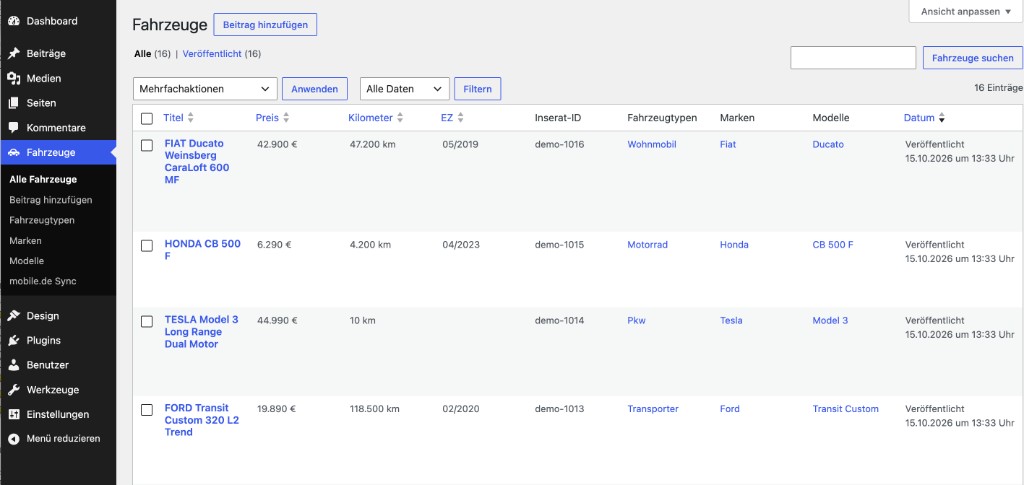Viewport: 1024px width, 485px height.
Task: Click the 118.500 km mileage cell
Action: pyautogui.click(x=374, y=409)
